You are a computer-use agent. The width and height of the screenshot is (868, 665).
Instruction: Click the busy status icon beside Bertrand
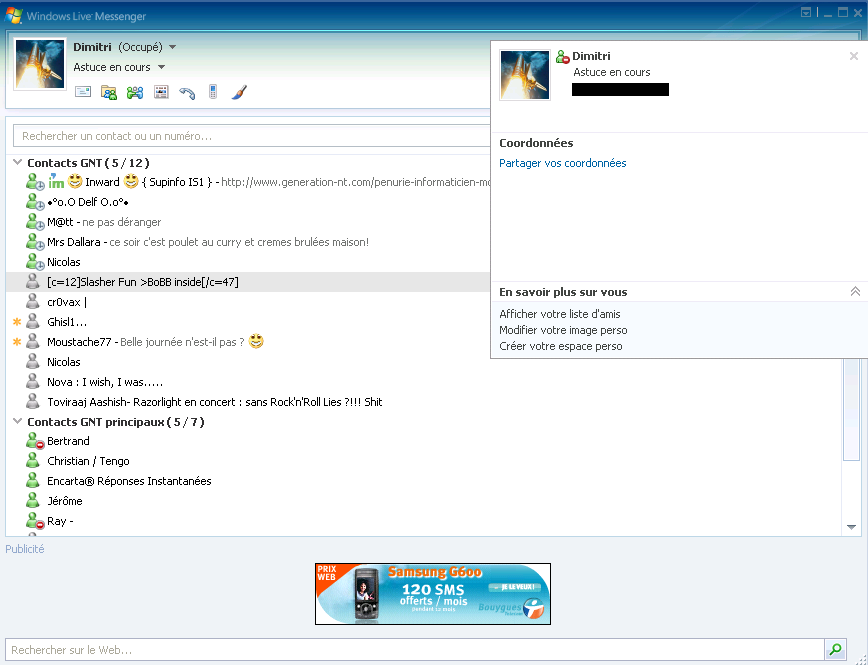[x=35, y=441]
